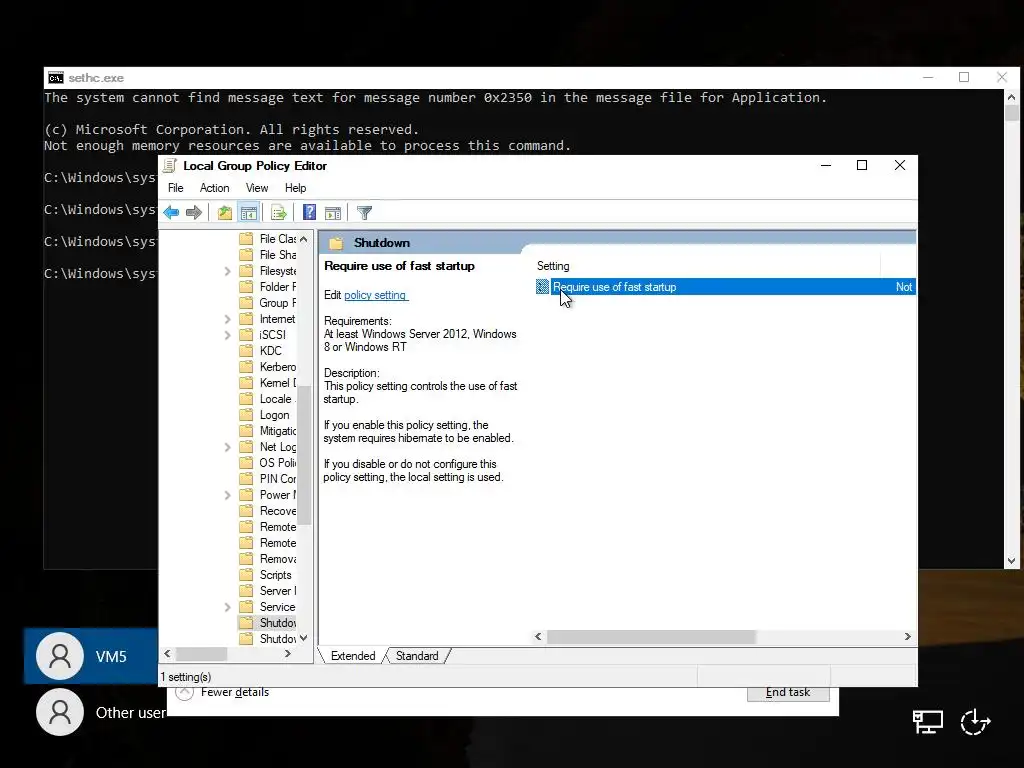The width and height of the screenshot is (1024, 768).
Task: Click the grey Forward arrow in toolbar
Action: coord(194,212)
